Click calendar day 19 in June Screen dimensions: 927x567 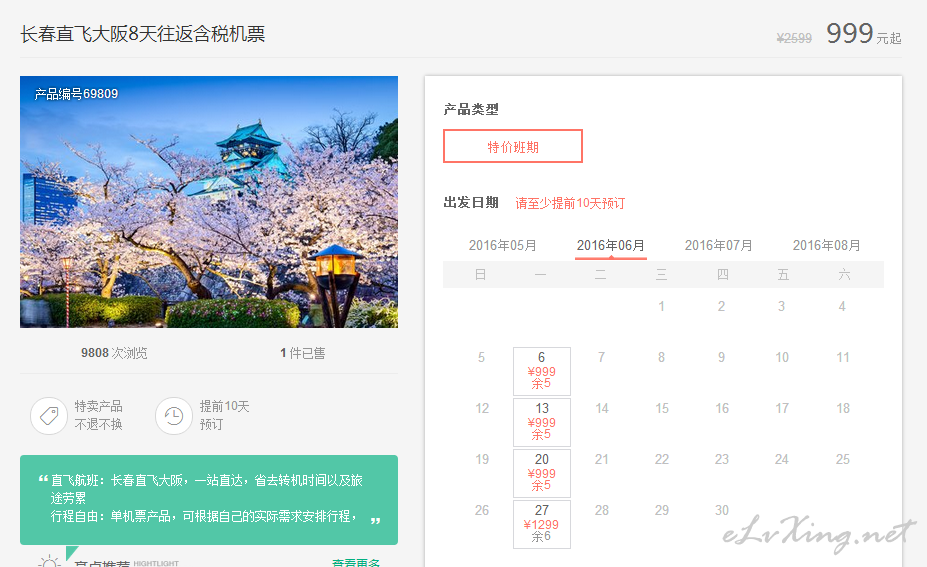pyautogui.click(x=482, y=459)
